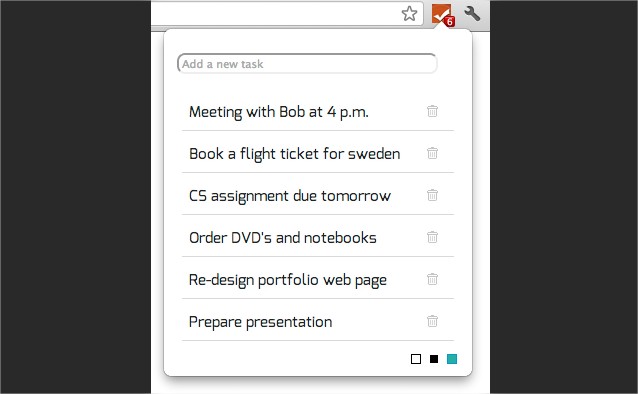638x394 pixels.
Task: Click the orange checkmark extension icon
Action: pyautogui.click(x=441, y=14)
